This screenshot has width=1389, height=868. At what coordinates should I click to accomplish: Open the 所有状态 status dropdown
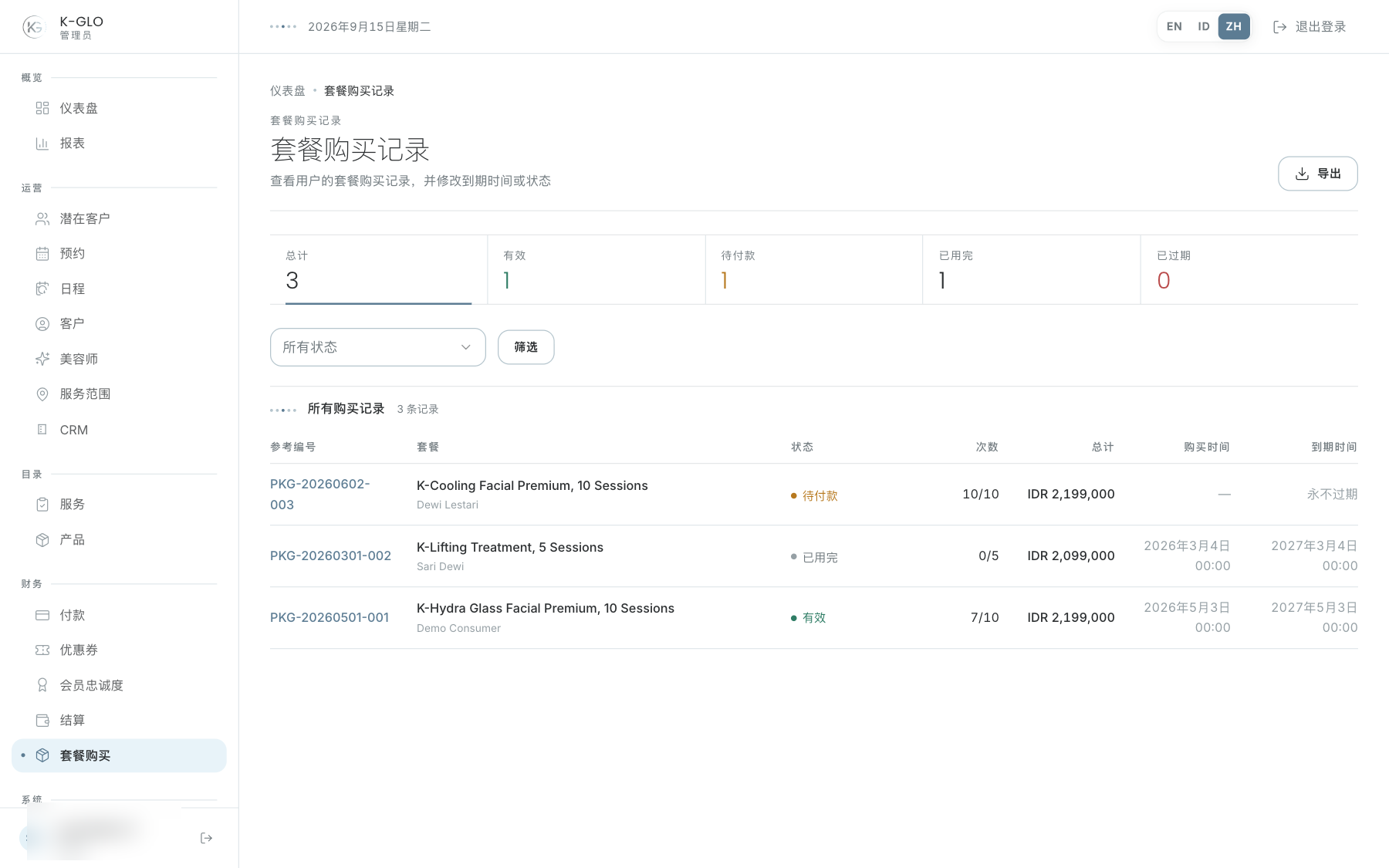(x=378, y=347)
